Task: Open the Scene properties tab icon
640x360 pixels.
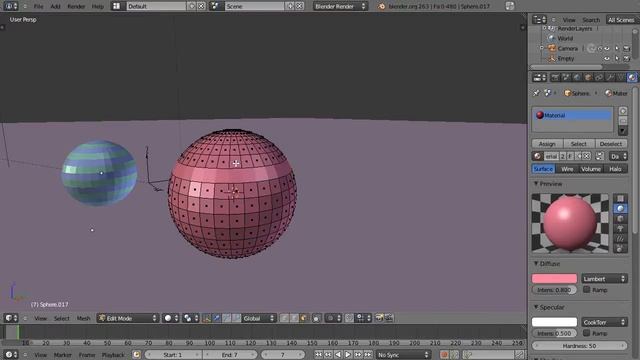Action: point(566,78)
